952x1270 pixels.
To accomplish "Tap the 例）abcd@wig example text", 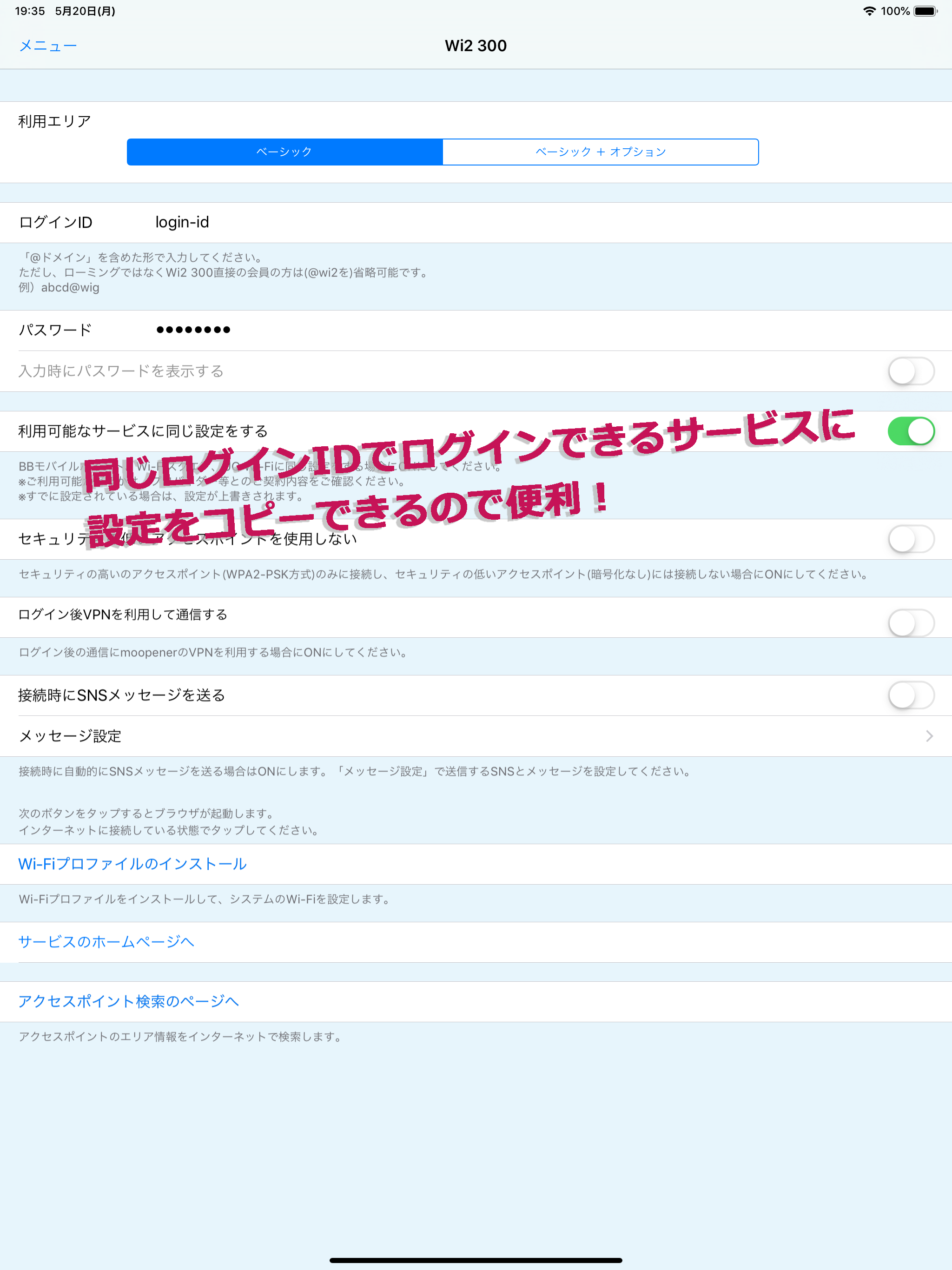I will (x=59, y=288).
